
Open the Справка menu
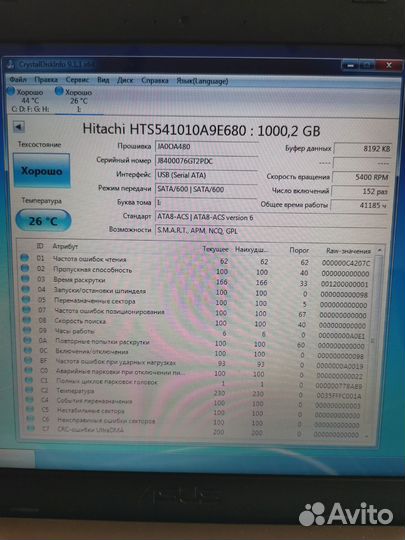pyautogui.click(x=155, y=81)
